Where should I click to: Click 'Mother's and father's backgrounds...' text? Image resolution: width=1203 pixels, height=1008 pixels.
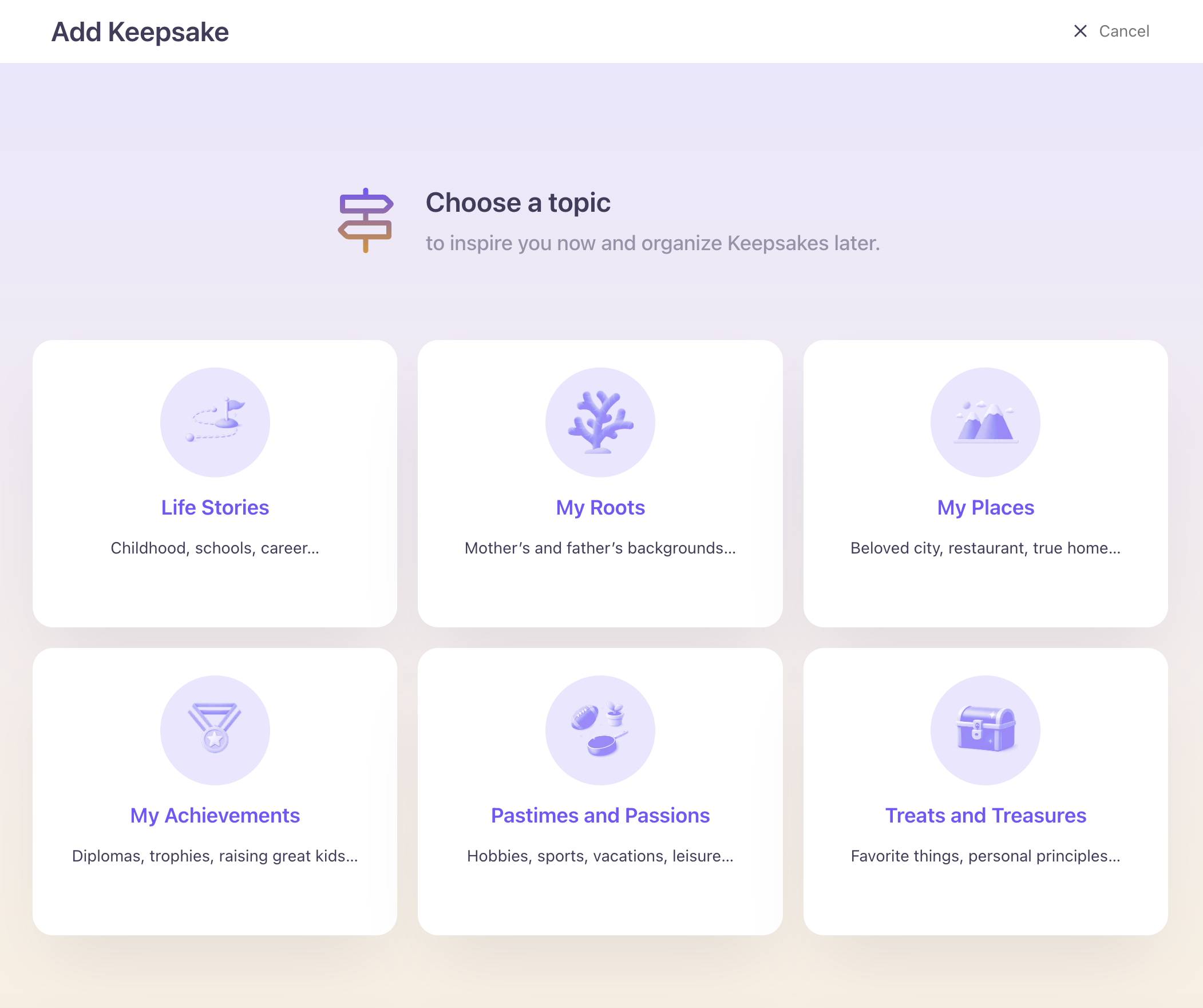coord(600,548)
